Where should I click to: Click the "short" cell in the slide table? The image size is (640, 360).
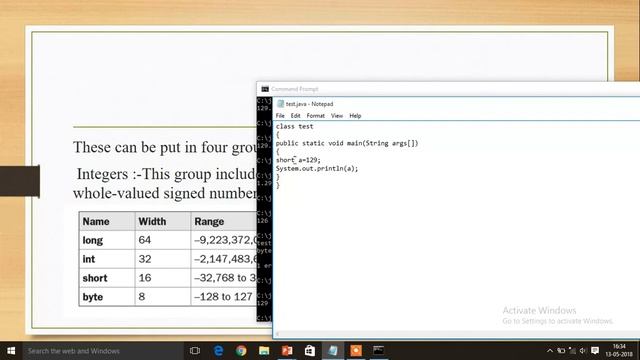(x=107, y=278)
